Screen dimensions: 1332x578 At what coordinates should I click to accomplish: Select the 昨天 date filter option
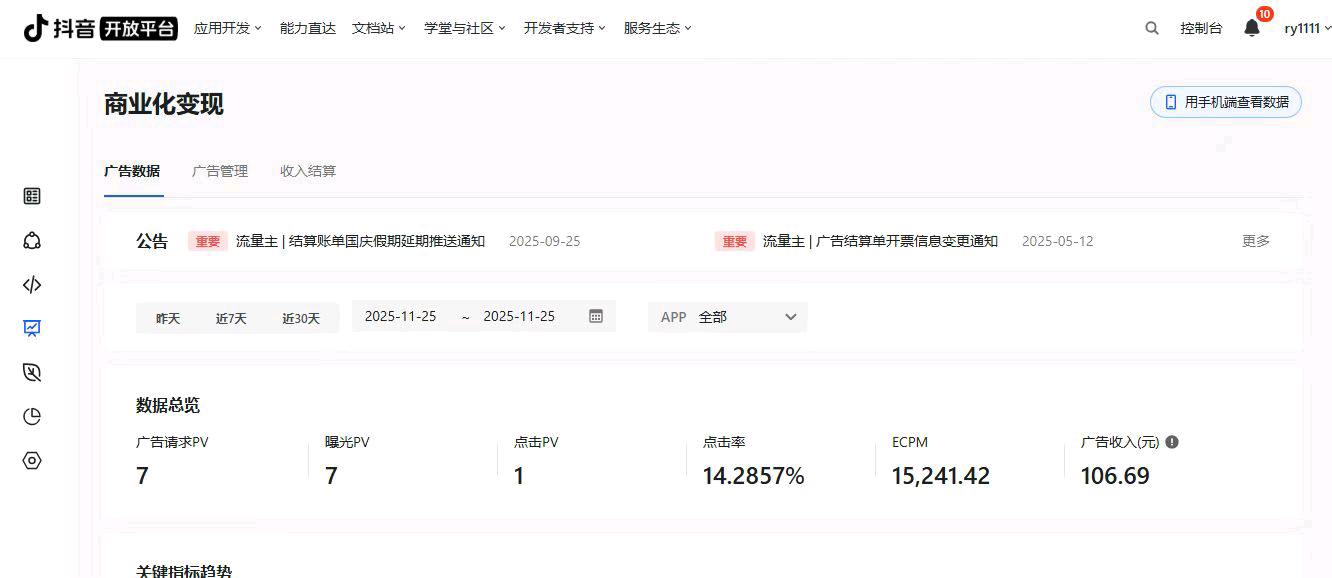167,317
